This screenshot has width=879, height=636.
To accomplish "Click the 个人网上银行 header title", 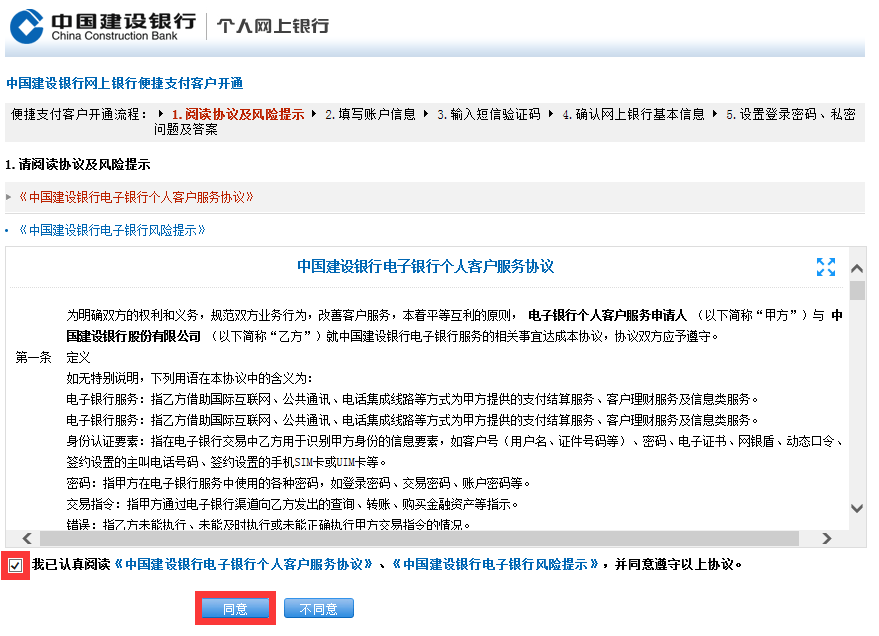I will pos(273,26).
